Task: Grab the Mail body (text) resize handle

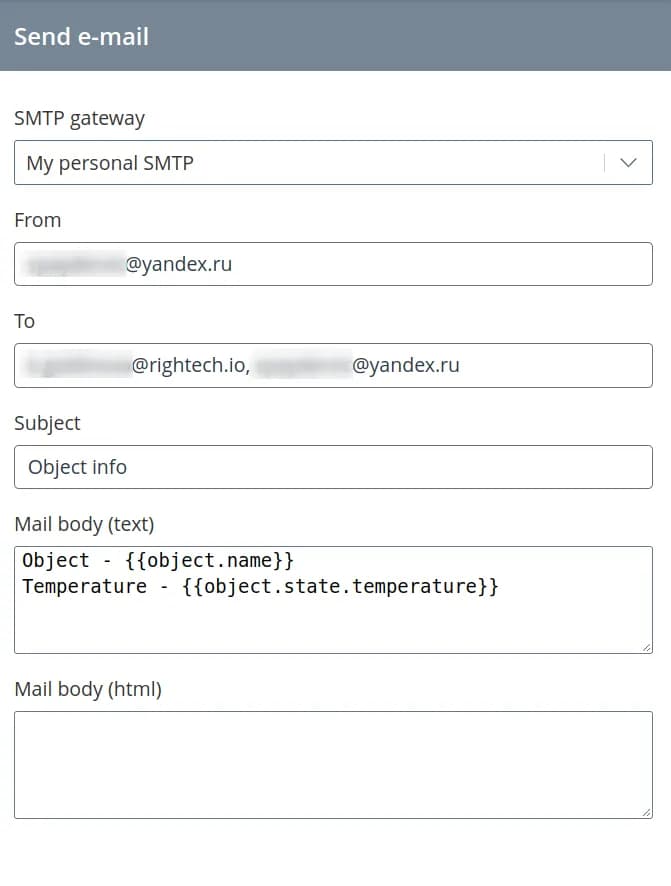Action: [646, 647]
